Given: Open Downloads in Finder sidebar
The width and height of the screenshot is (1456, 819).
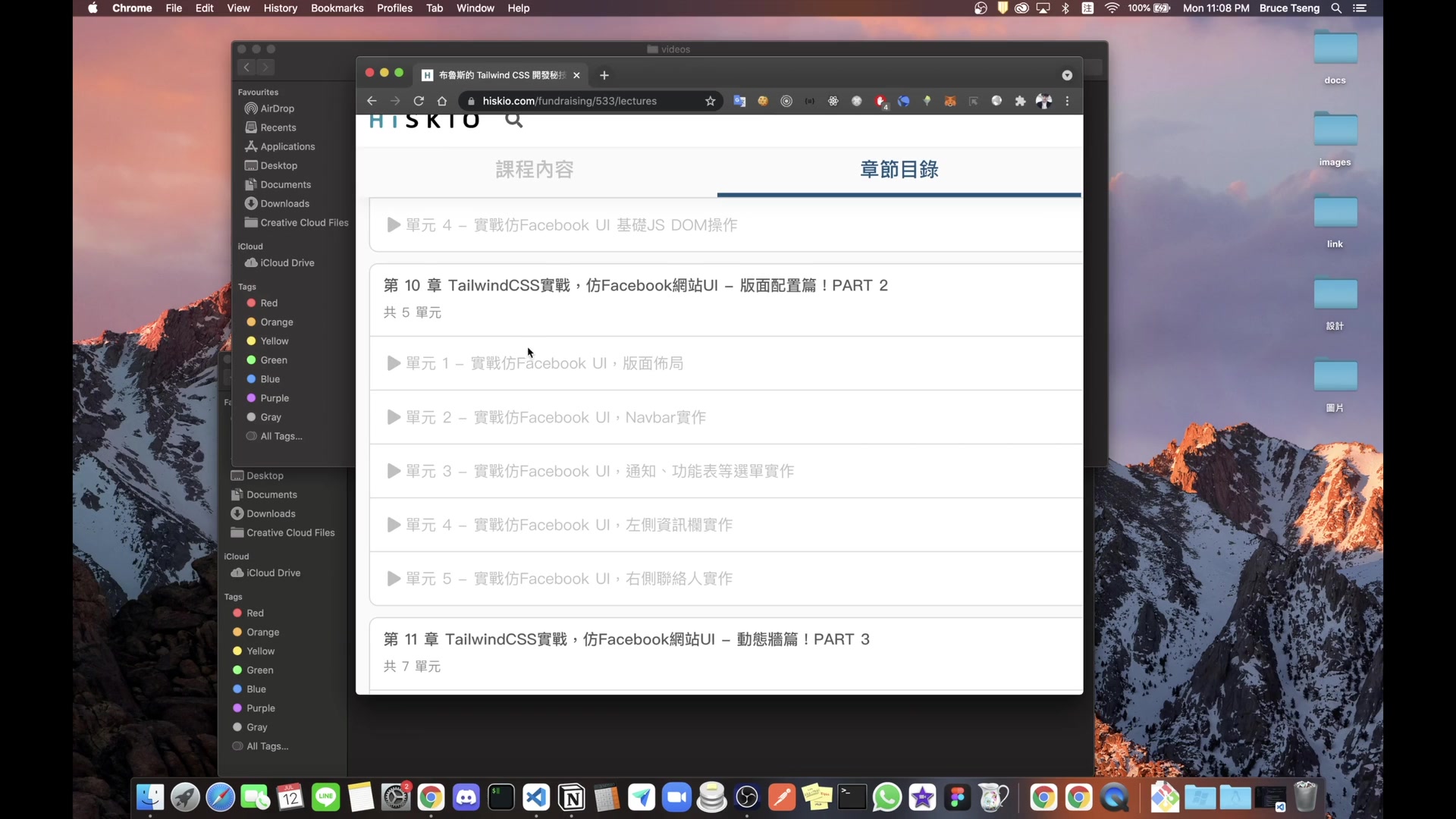Looking at the screenshot, I should pos(284,203).
